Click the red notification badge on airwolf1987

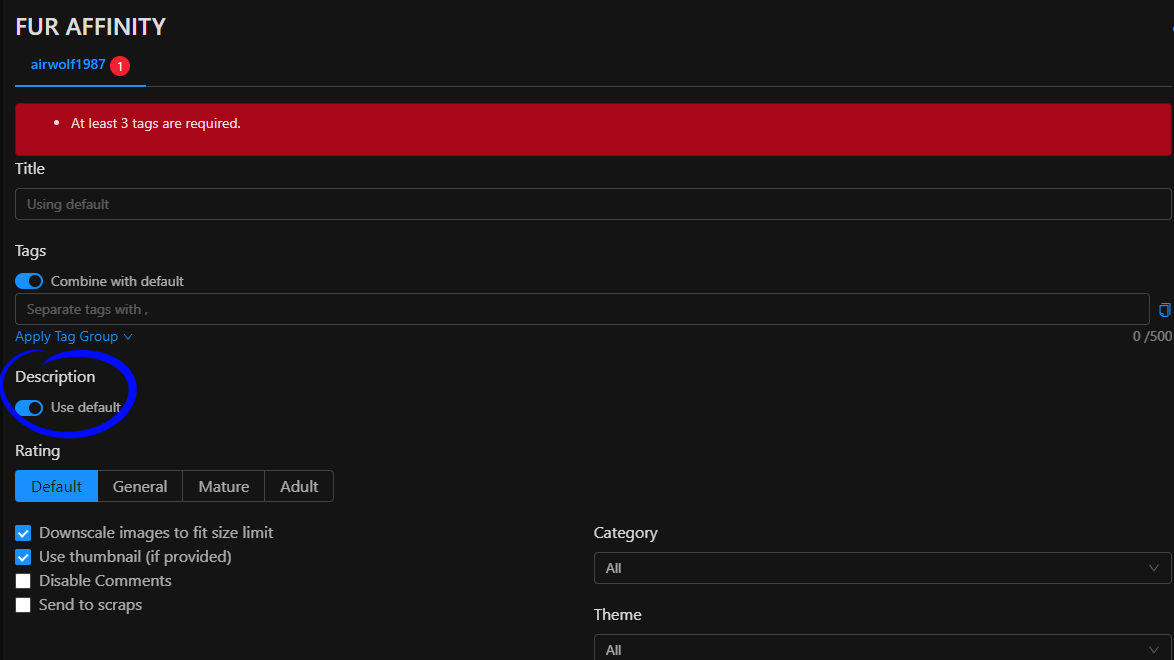(120, 66)
